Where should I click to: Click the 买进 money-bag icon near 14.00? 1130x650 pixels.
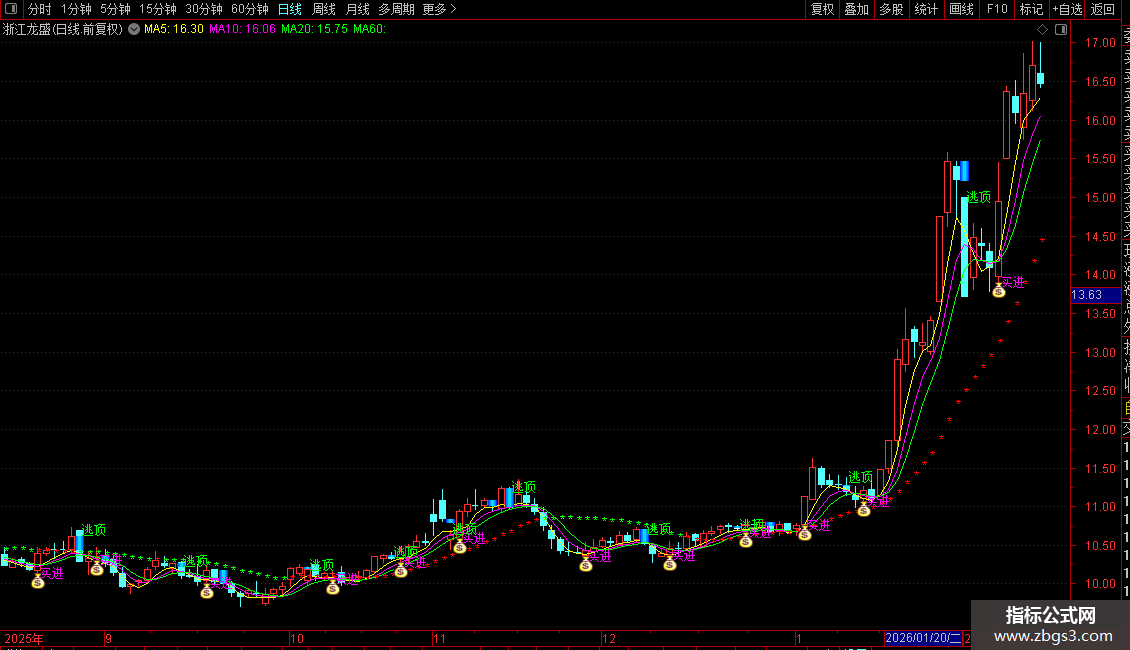pos(999,290)
